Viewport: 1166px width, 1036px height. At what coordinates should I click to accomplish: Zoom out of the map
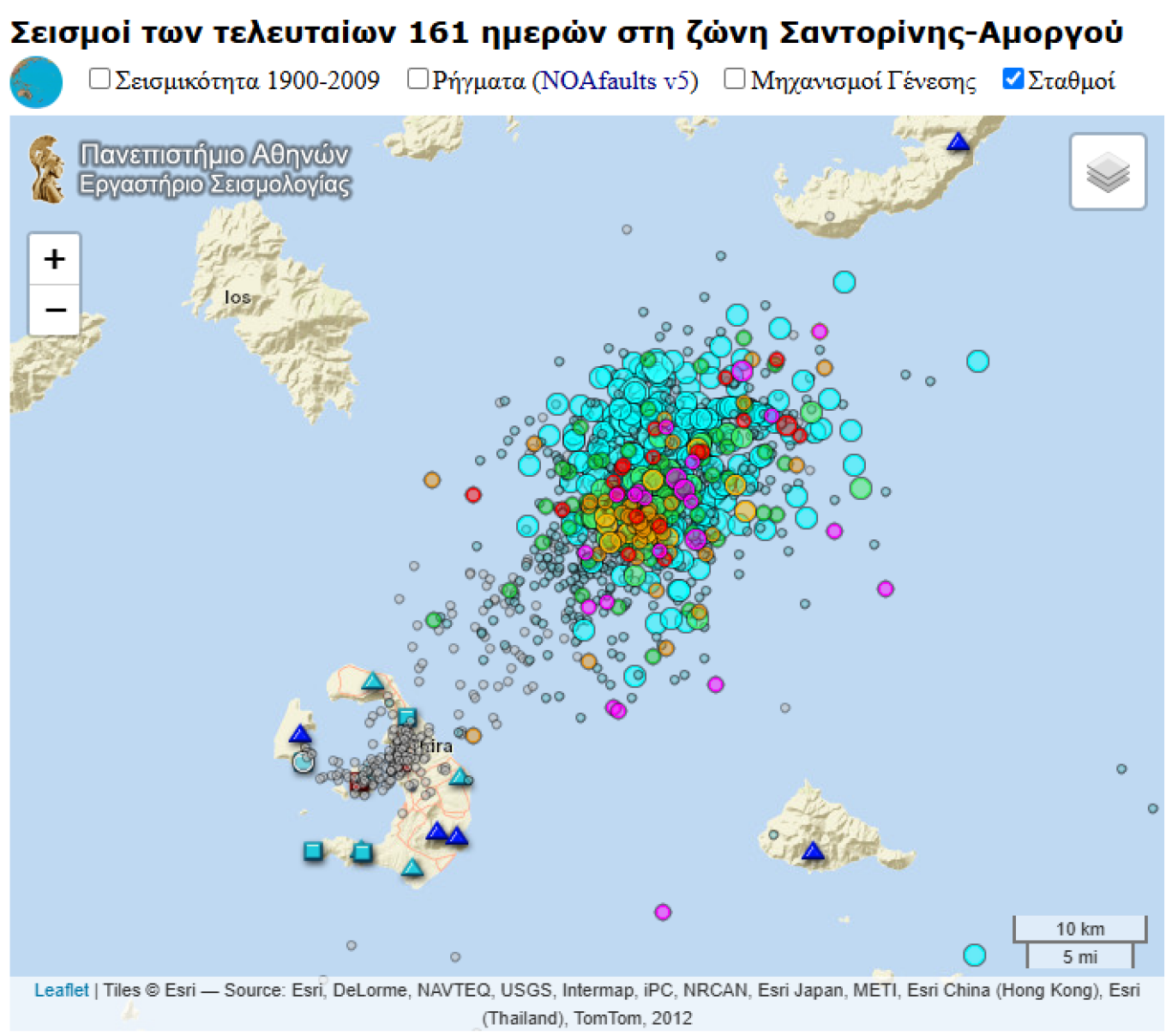[54, 310]
